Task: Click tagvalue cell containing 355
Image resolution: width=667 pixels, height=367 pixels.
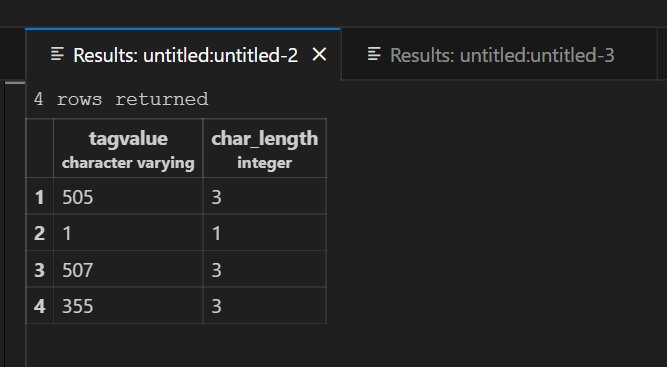Action: (128, 305)
